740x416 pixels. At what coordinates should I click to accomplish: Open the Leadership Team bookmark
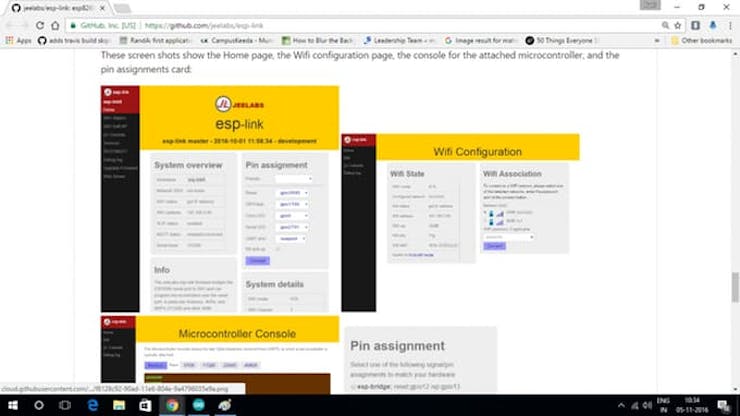click(400, 41)
